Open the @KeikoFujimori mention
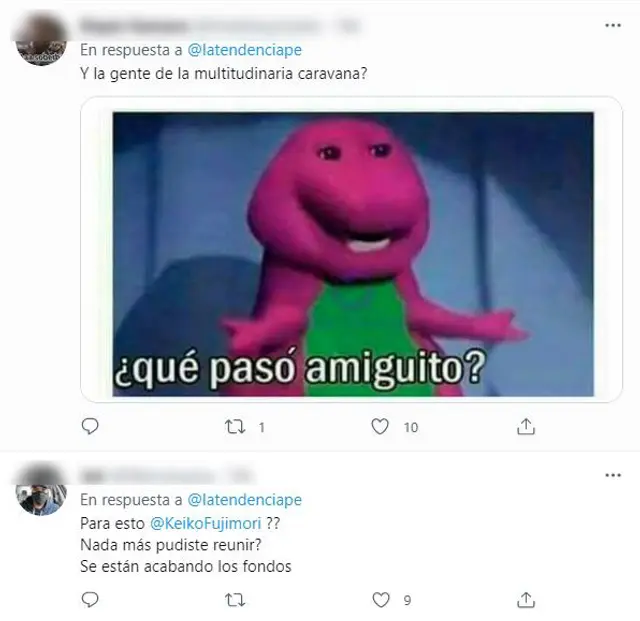 click(205, 523)
